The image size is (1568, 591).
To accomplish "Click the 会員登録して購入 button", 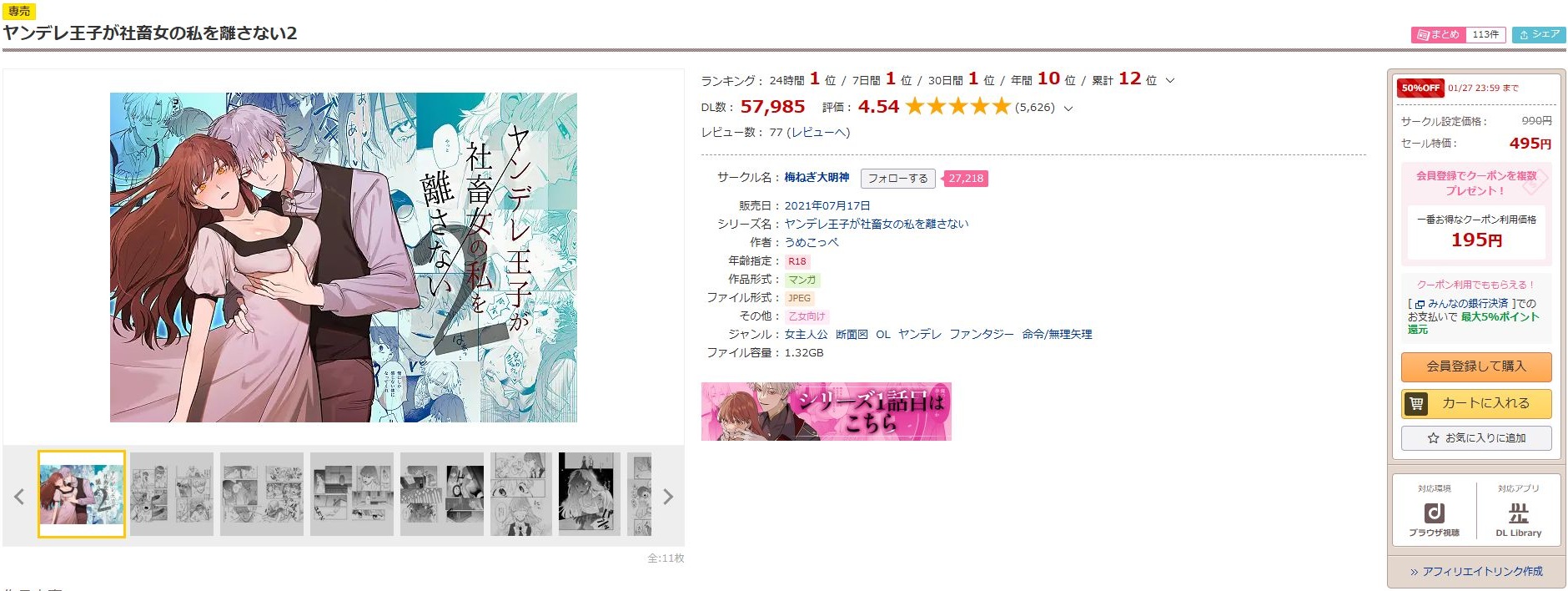I will pos(1476,366).
